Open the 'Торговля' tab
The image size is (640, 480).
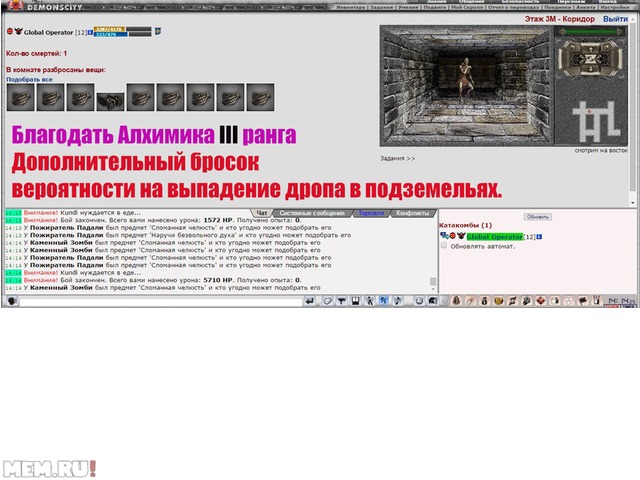click(371, 213)
